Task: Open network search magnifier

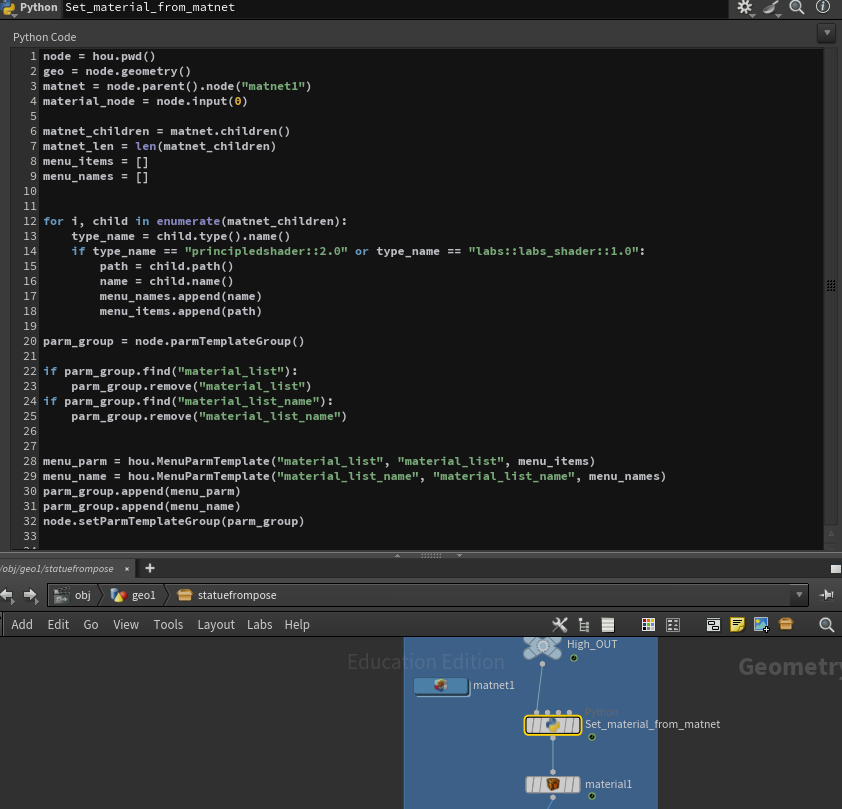Action: pyautogui.click(x=826, y=624)
